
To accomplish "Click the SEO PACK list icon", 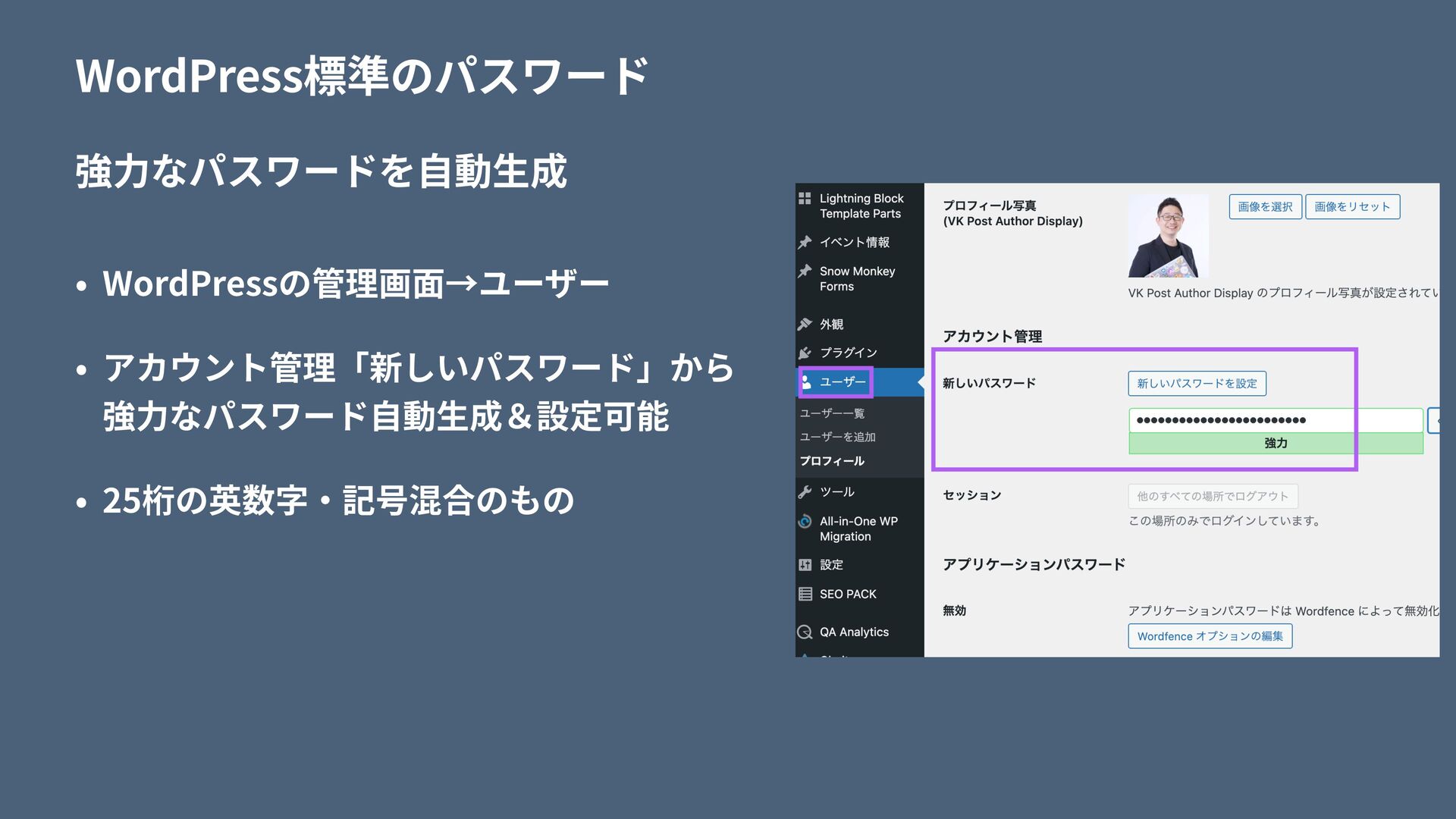I will point(805,595).
